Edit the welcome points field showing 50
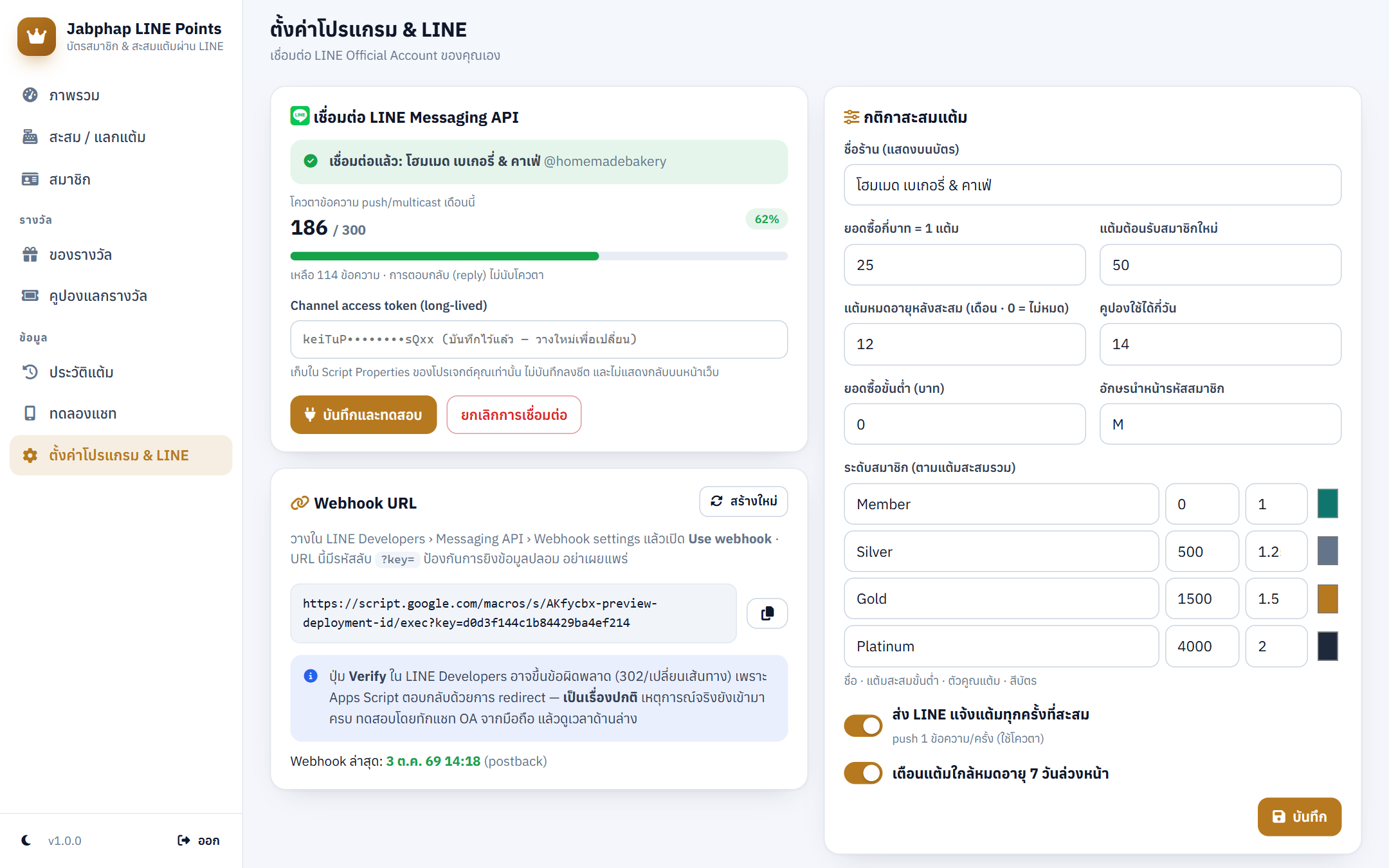The height and width of the screenshot is (868, 1389). tap(1221, 265)
